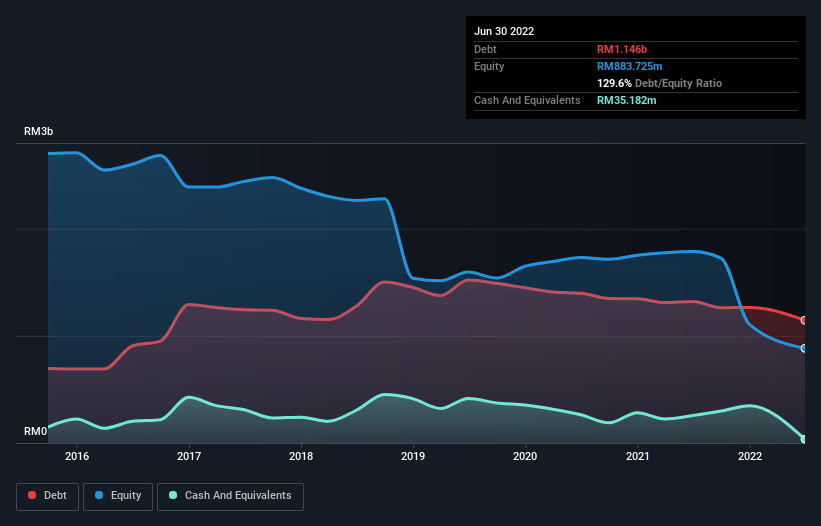The height and width of the screenshot is (526, 821).
Task: Toggle the Equity series legend button
Action: [x=118, y=496]
